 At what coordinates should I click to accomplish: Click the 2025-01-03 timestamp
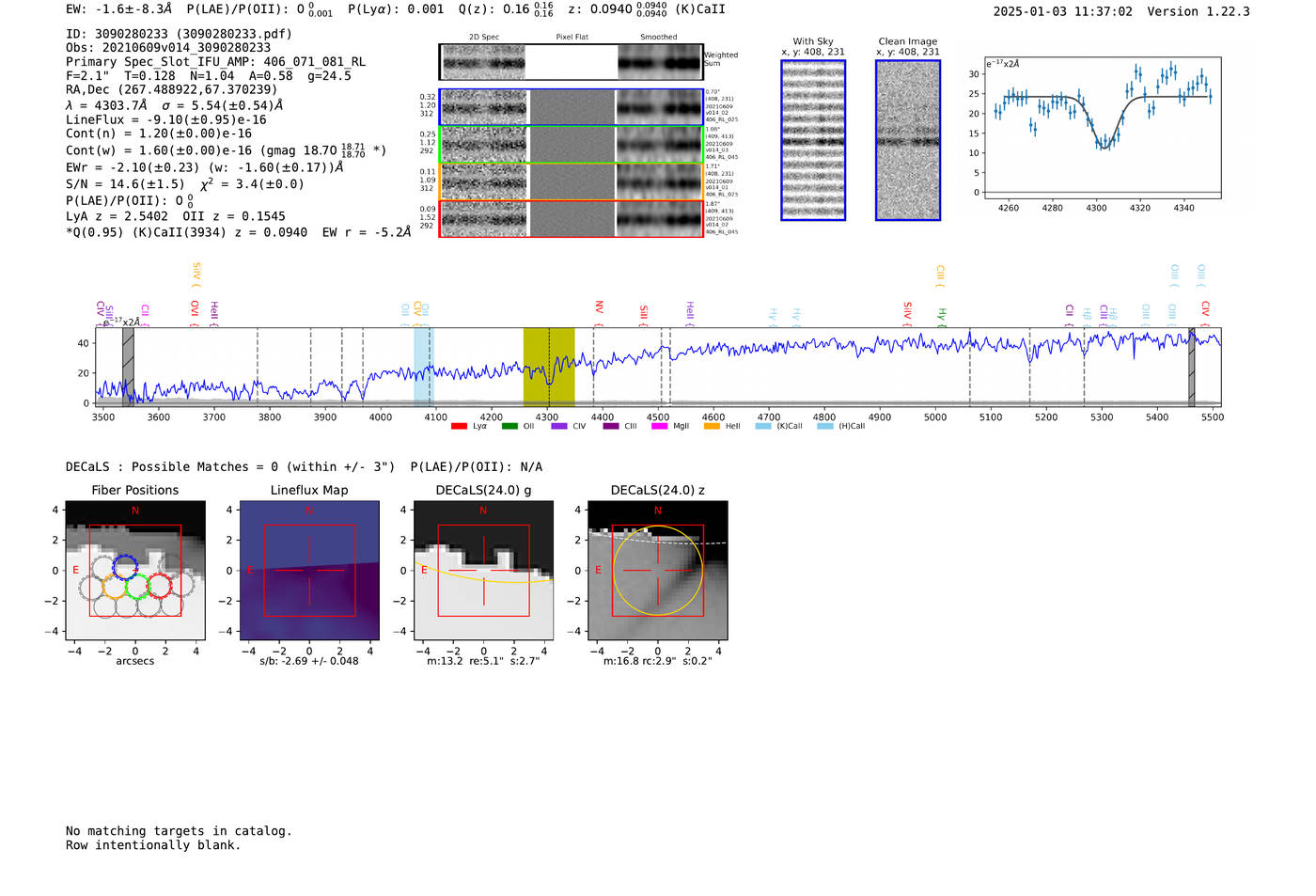pos(1063,12)
